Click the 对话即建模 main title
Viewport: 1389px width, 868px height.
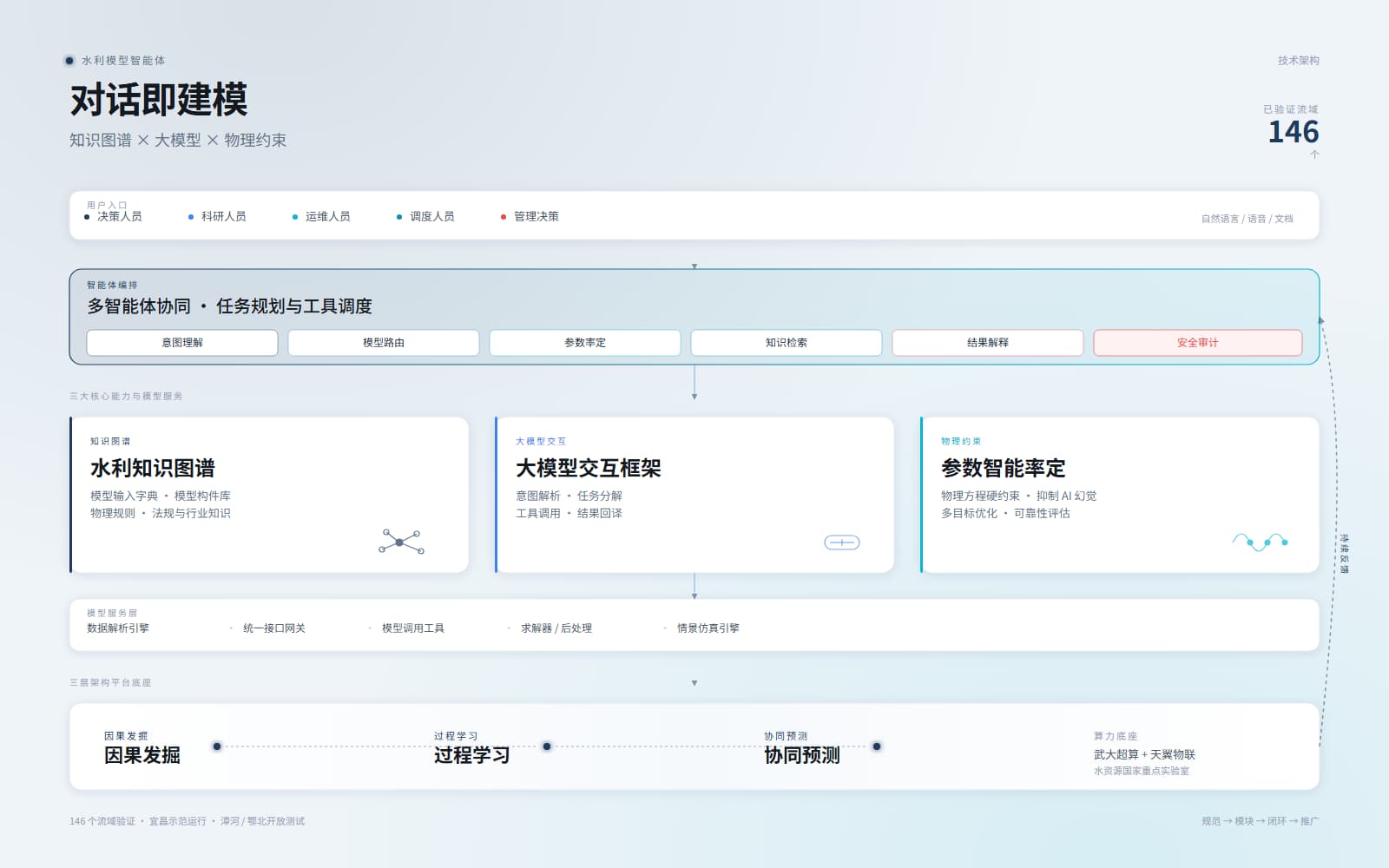pos(159,100)
